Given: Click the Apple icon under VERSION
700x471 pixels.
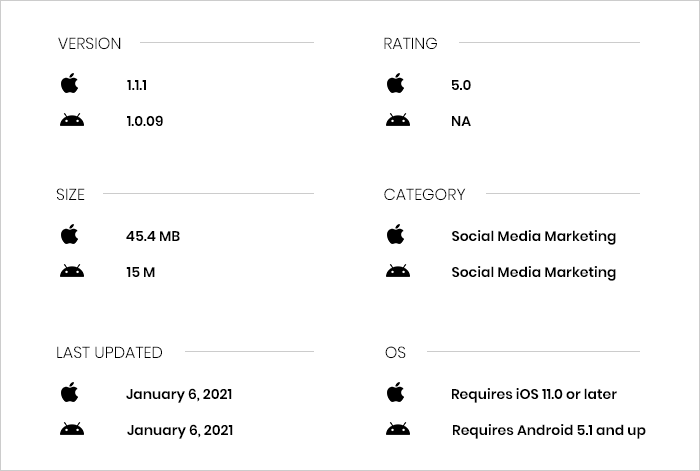Looking at the screenshot, I should (69, 84).
